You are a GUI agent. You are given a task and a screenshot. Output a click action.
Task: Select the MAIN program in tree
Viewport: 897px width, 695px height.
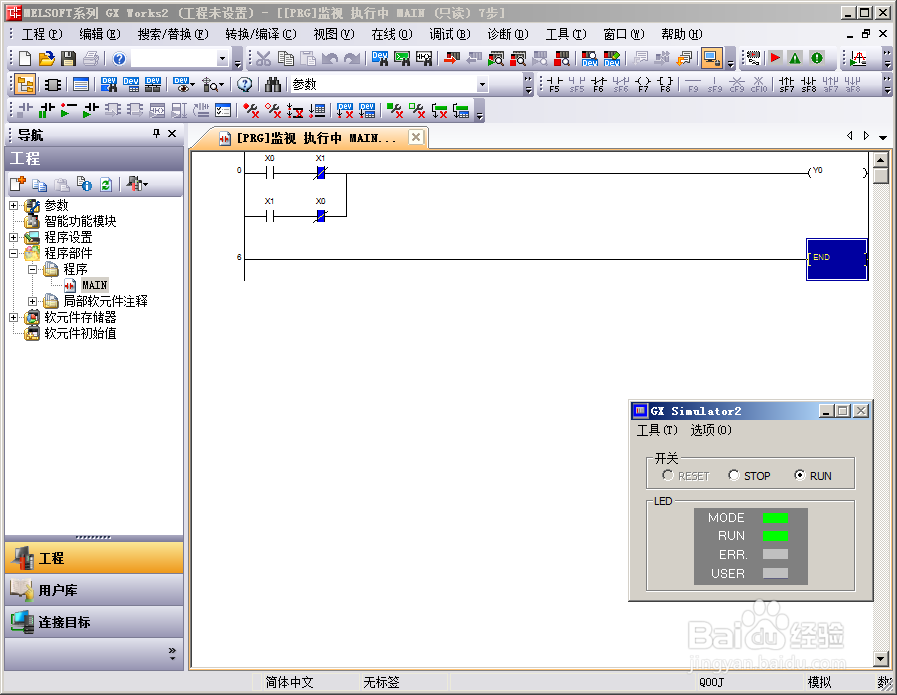tap(94, 285)
